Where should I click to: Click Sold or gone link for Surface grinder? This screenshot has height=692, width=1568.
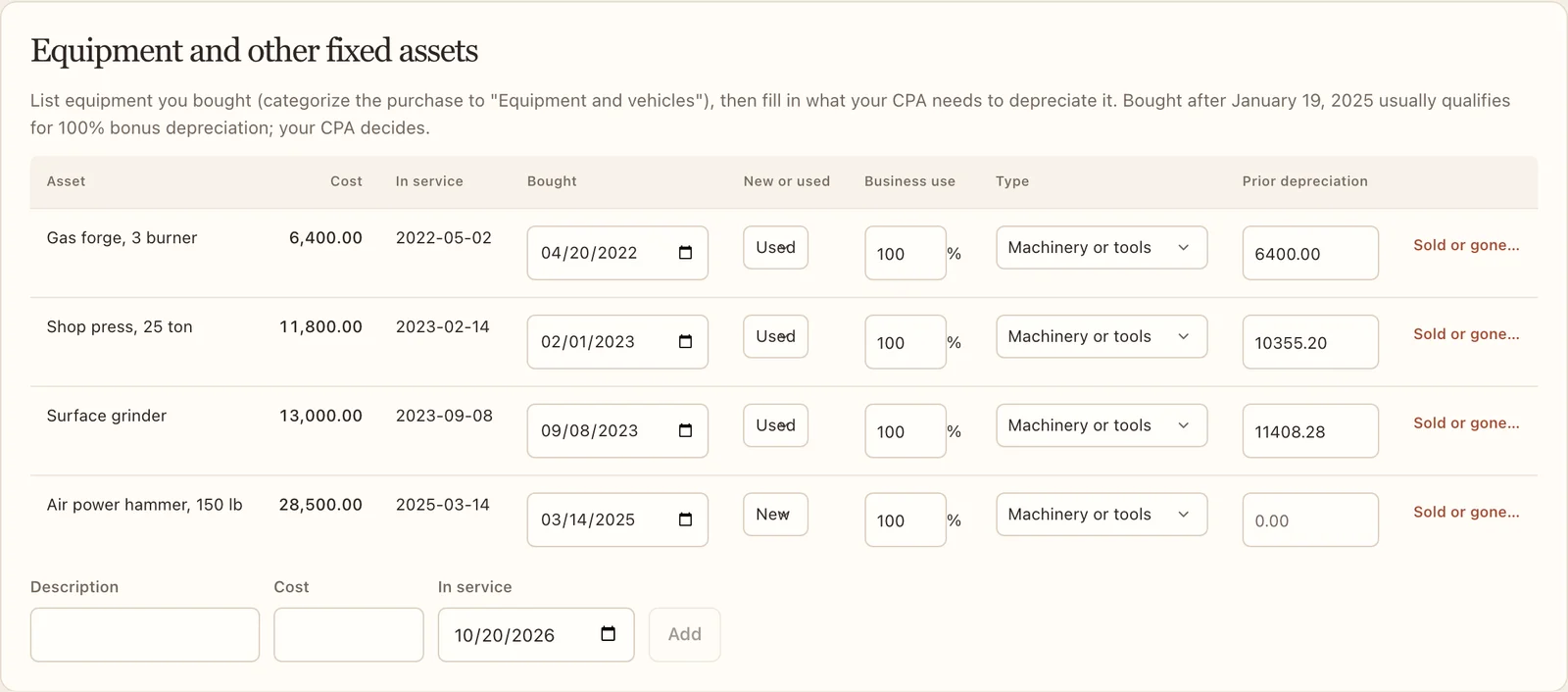pos(1466,422)
